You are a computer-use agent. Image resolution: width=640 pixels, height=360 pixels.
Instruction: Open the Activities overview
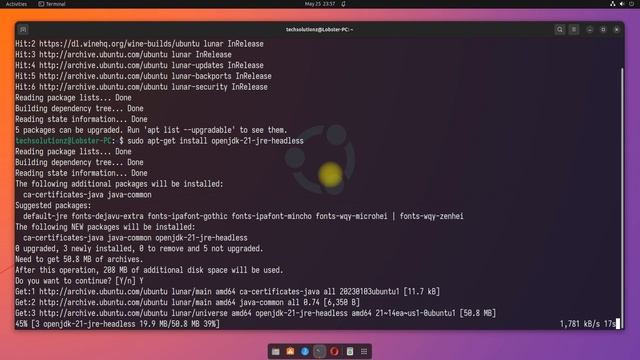tap(16, 4)
